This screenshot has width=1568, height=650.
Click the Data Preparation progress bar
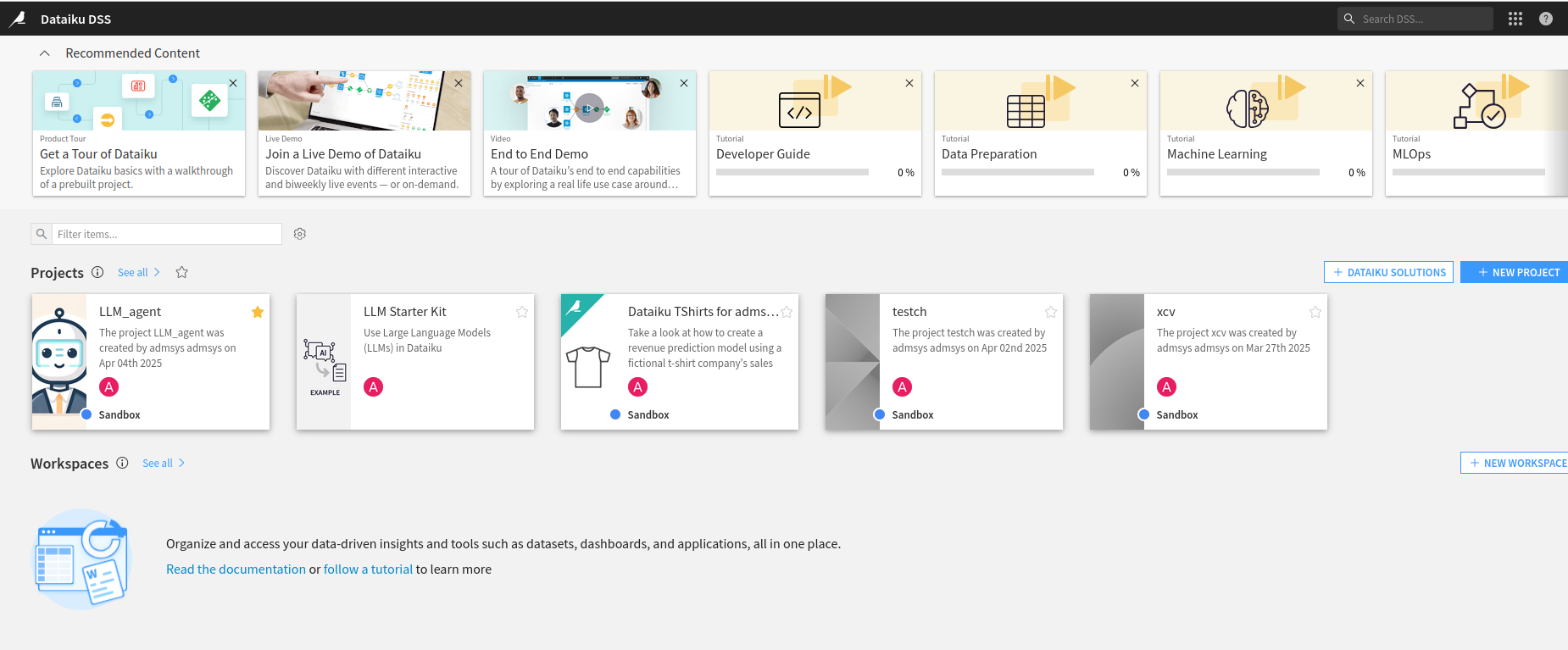click(x=1017, y=172)
